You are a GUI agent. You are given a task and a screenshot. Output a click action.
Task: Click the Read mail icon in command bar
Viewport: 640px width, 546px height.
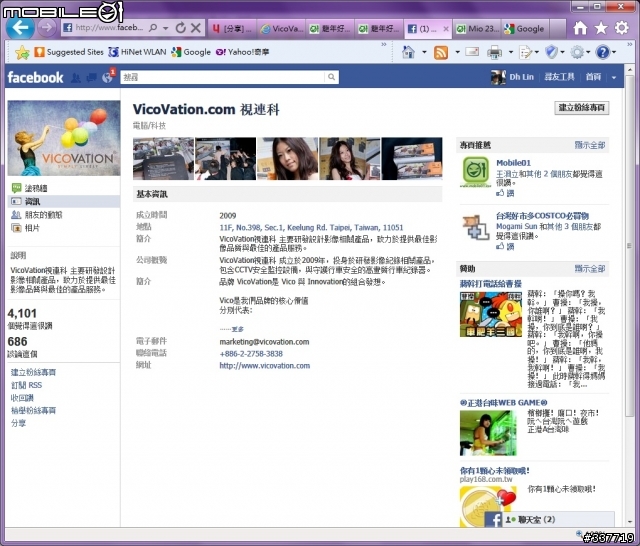coord(472,52)
